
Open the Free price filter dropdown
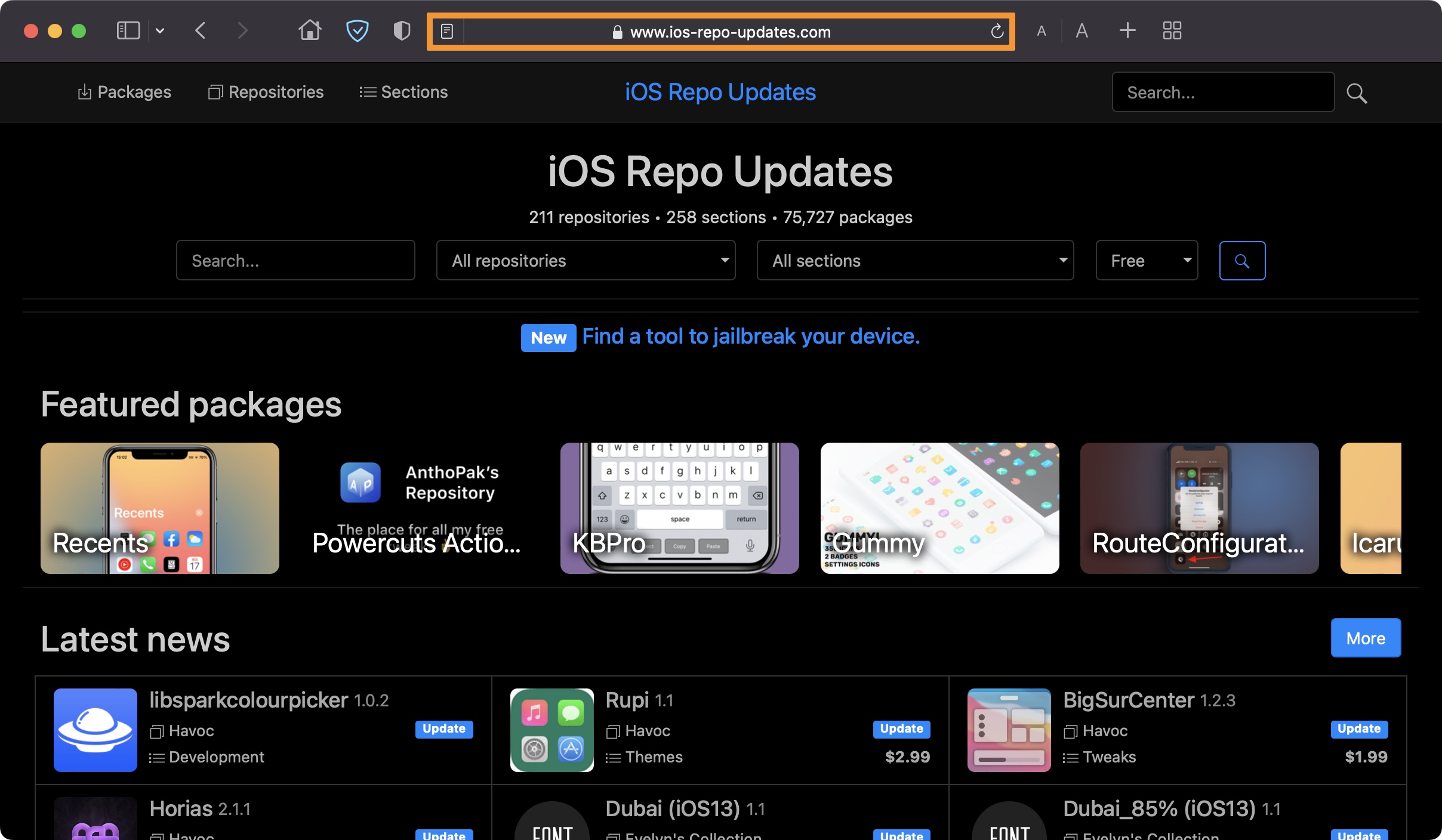1147,261
